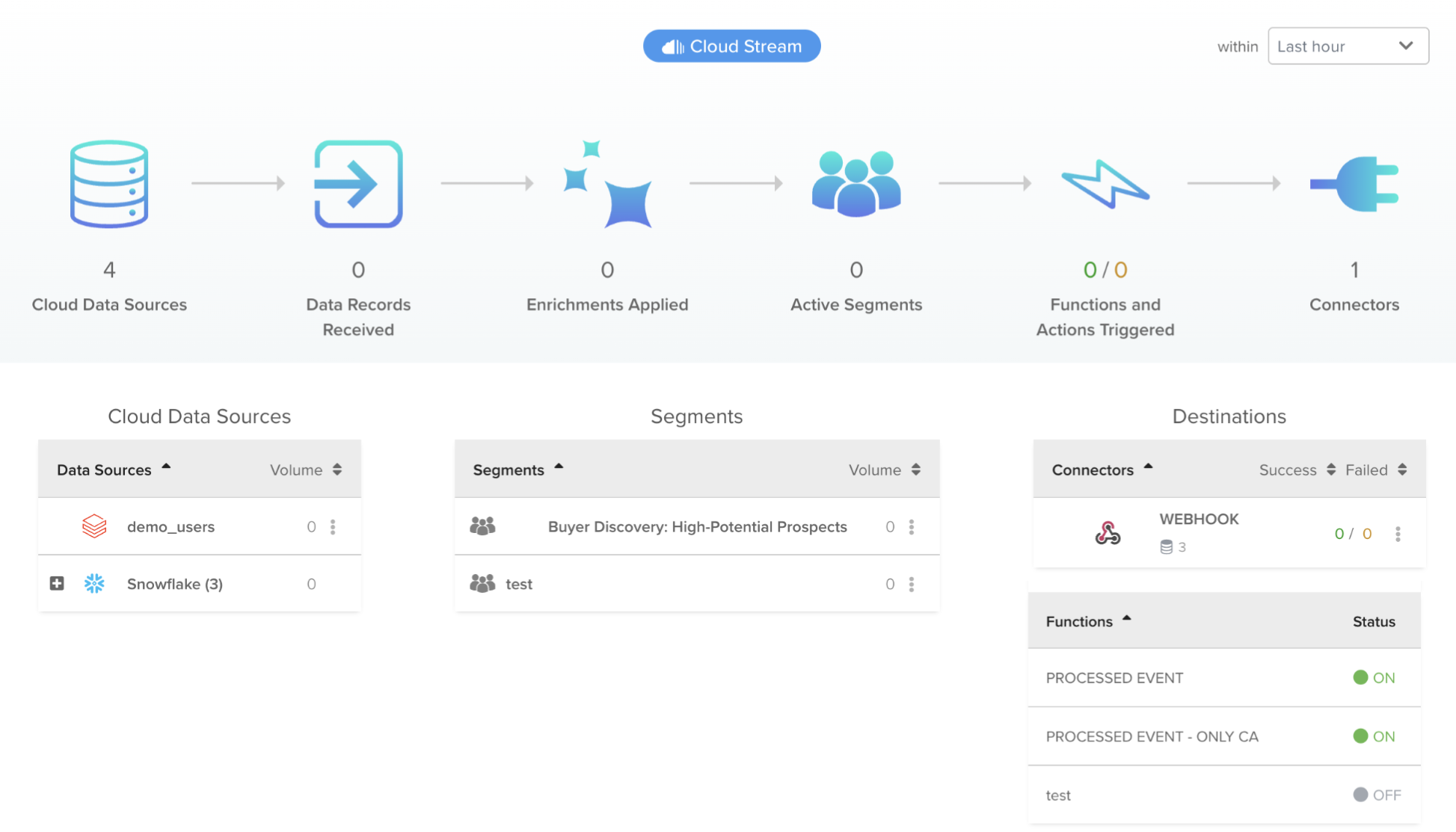Viewport: 1456px width, 832px height.
Task: Click the Cloud Stream button
Action: pyautogui.click(x=731, y=46)
